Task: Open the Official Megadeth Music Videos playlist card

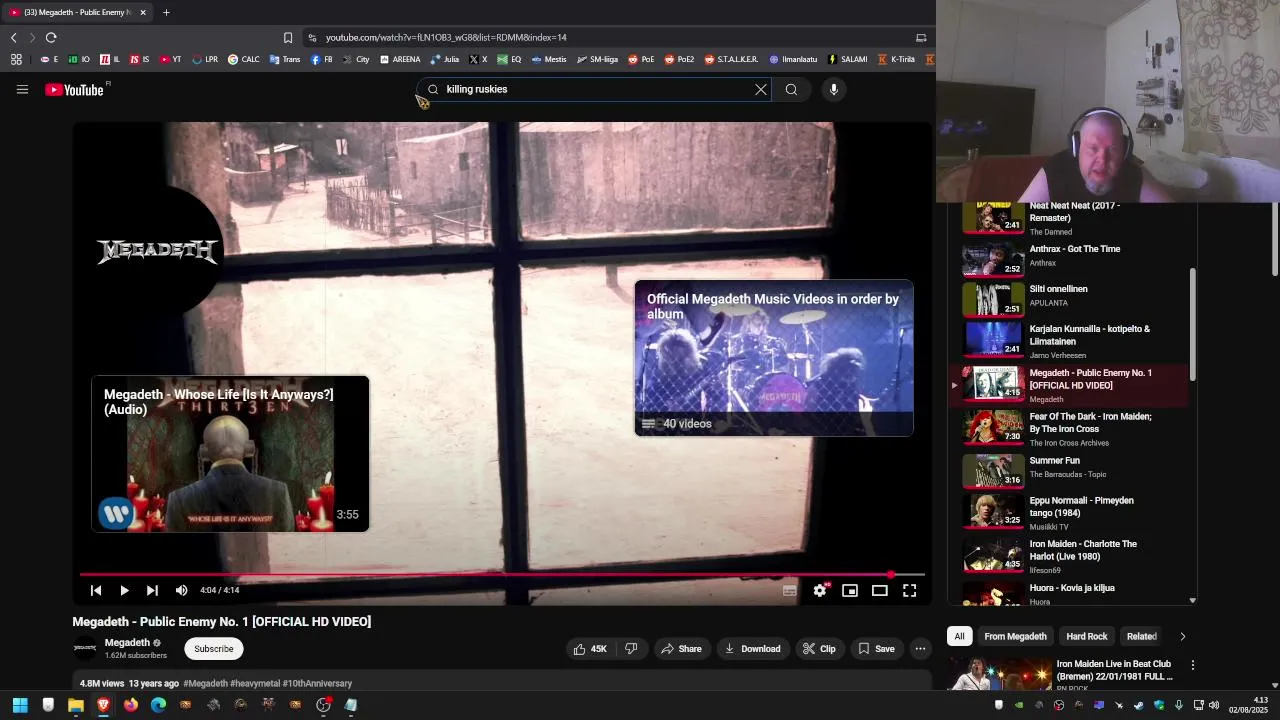Action: [774, 358]
